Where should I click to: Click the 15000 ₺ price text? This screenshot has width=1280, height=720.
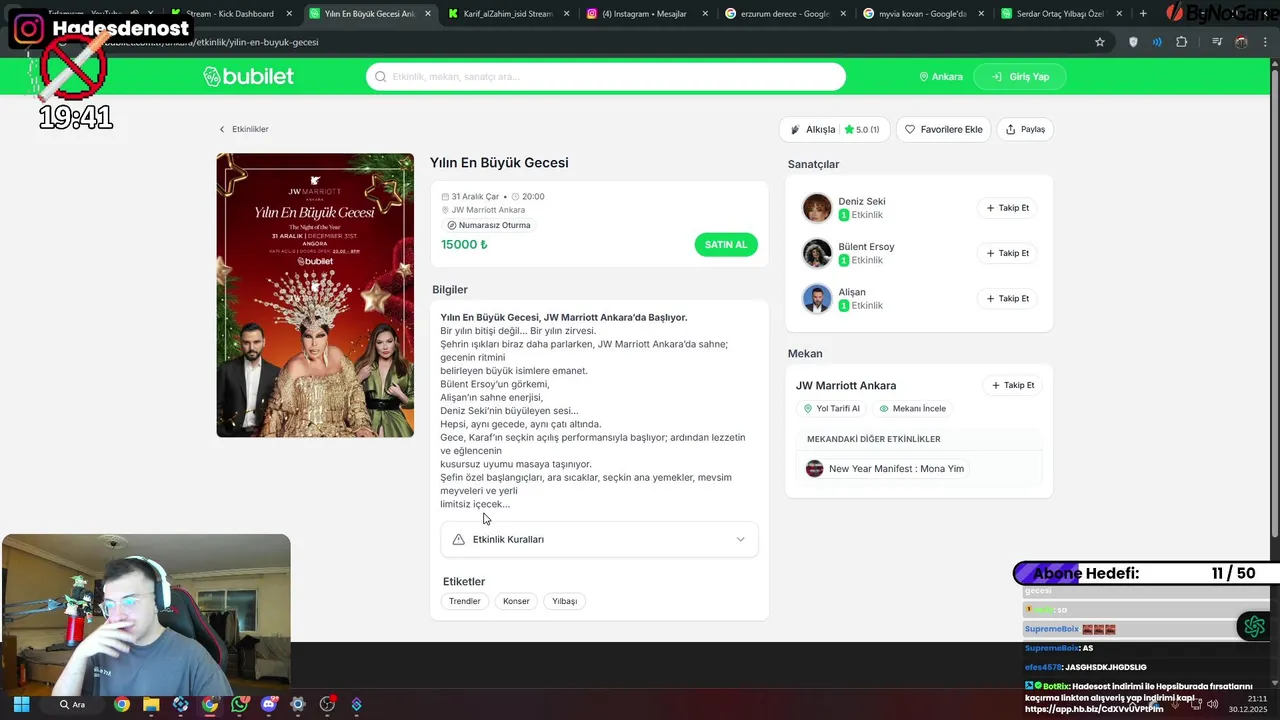[464, 244]
